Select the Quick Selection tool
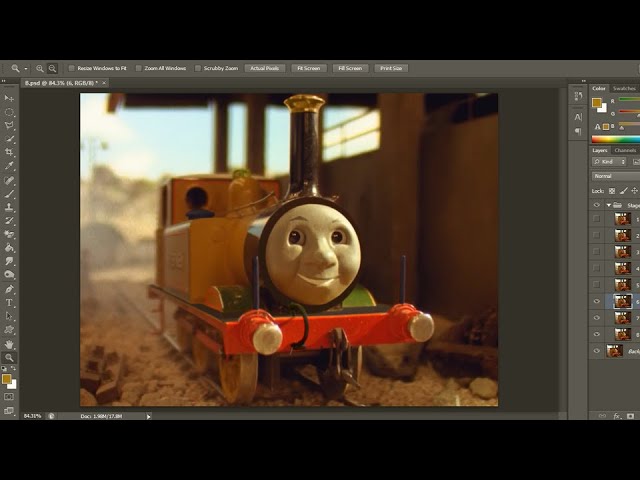 9,139
